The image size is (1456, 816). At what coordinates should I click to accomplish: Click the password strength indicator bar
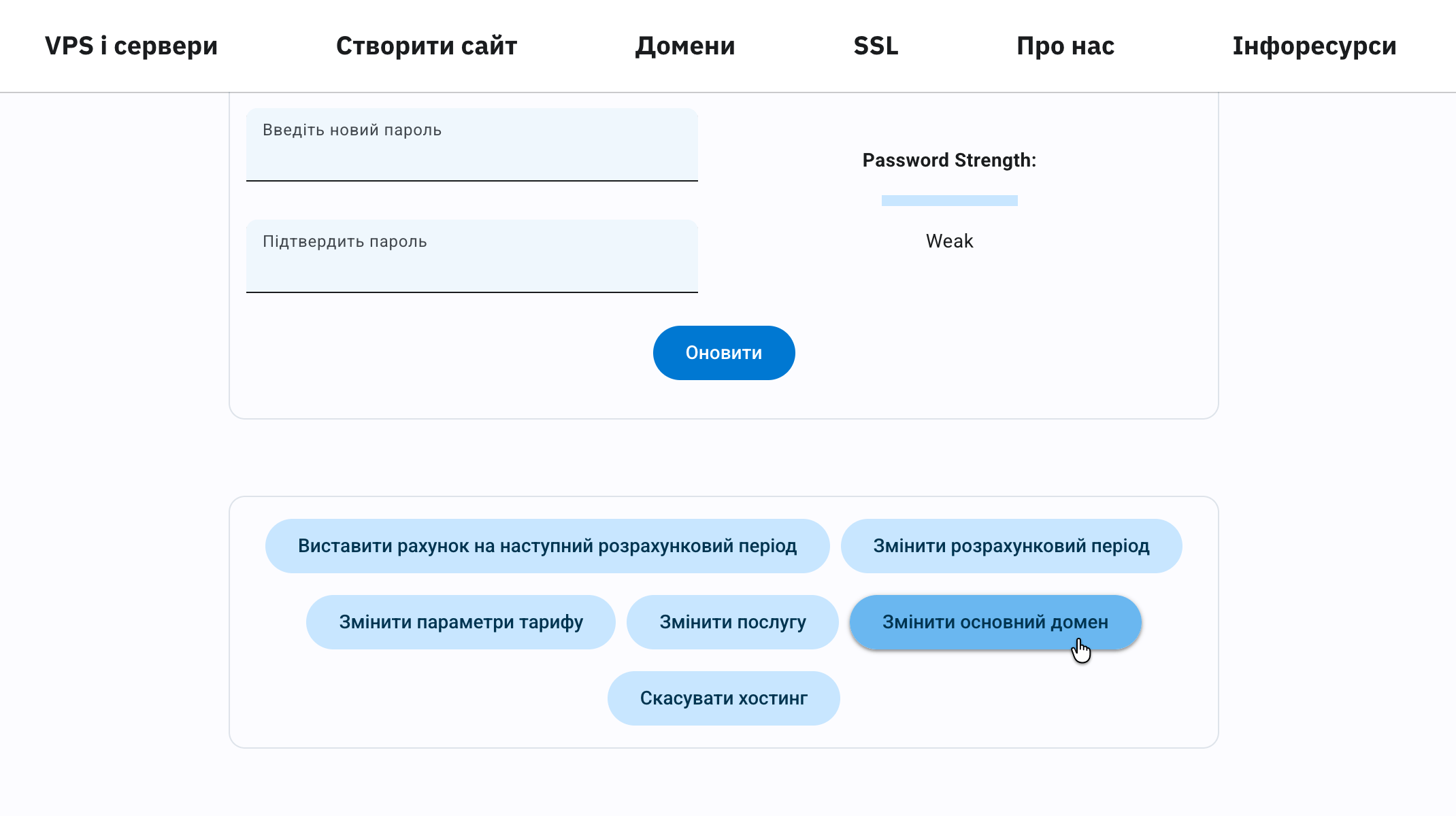click(x=949, y=201)
